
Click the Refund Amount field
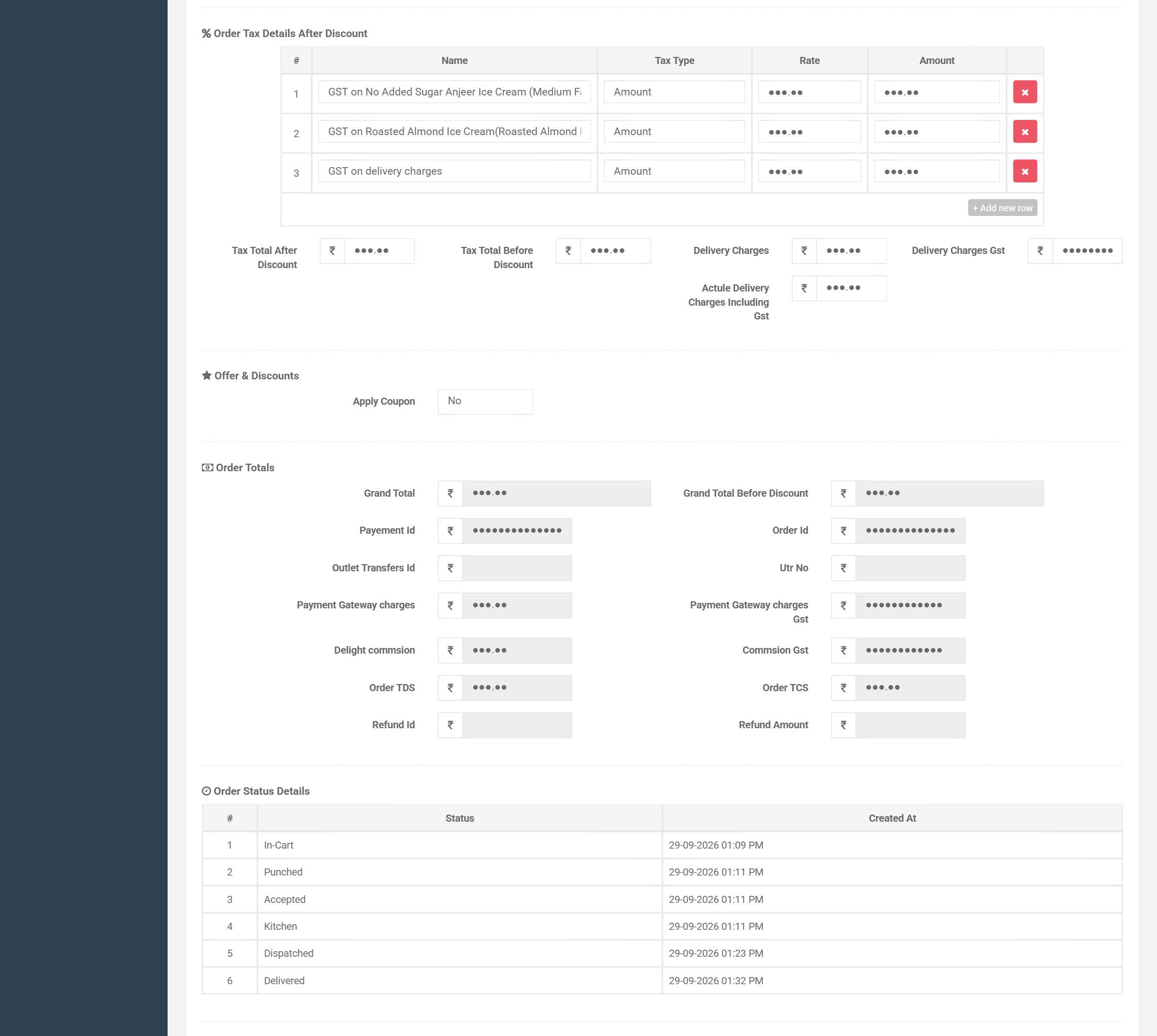coord(910,725)
